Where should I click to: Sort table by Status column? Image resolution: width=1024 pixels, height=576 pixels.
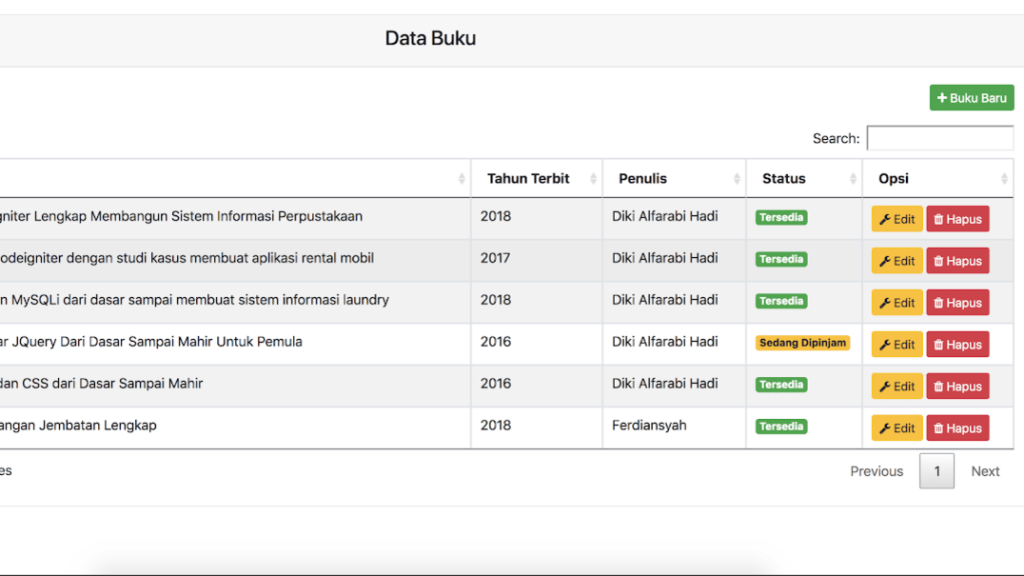(x=804, y=178)
